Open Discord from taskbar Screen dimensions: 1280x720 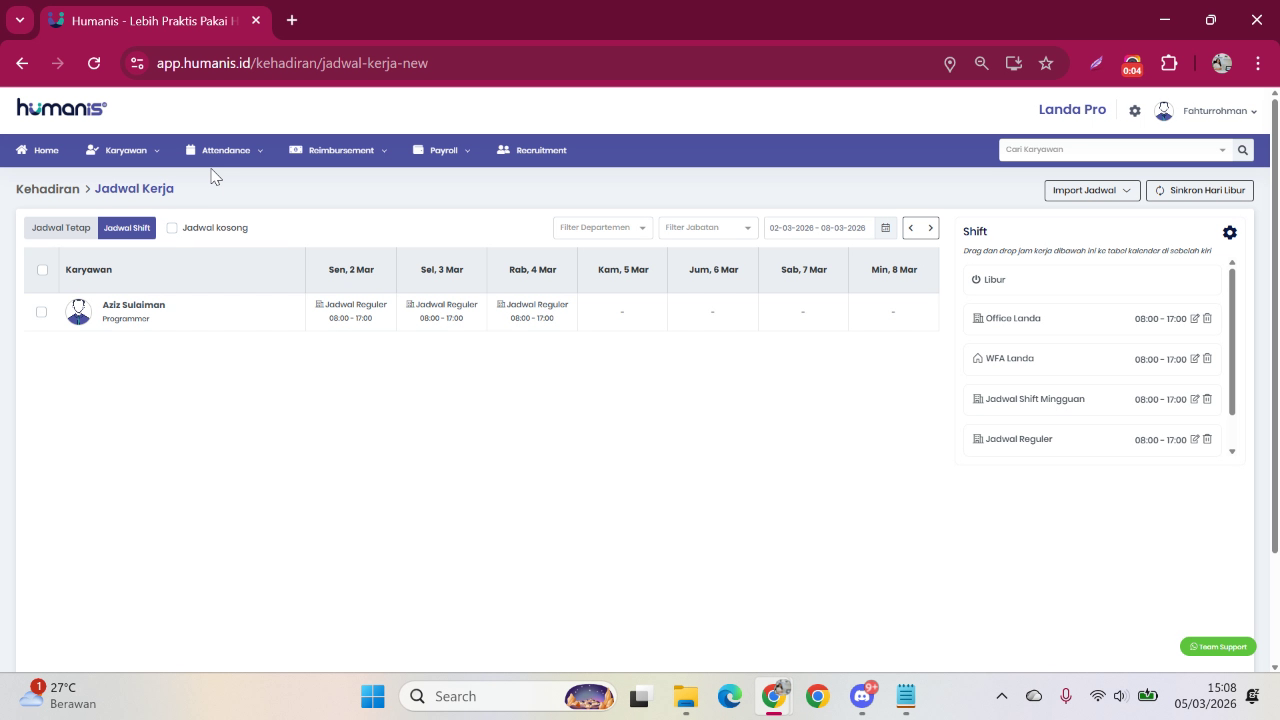pos(862,696)
